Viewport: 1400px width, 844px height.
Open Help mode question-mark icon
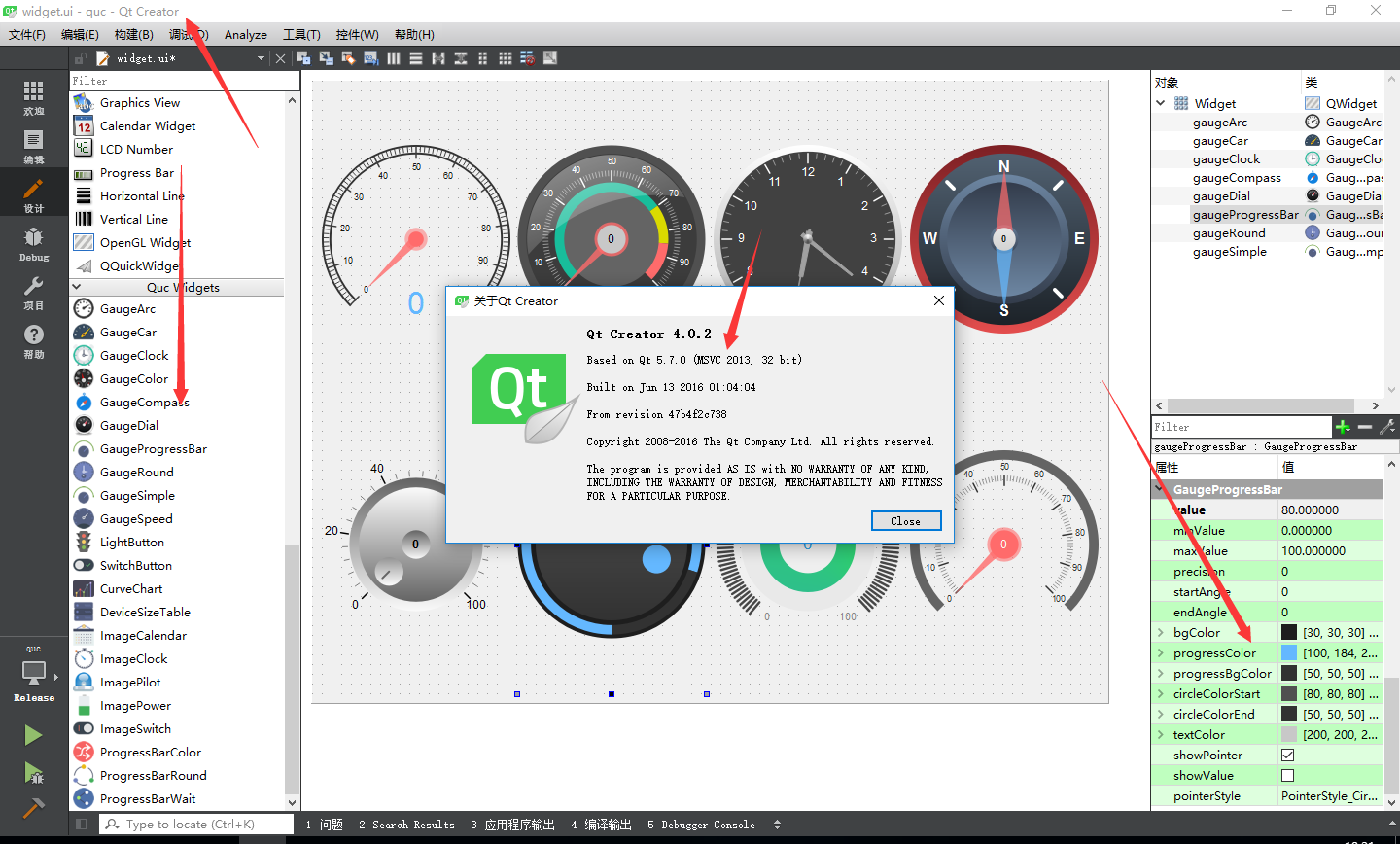pos(34,340)
